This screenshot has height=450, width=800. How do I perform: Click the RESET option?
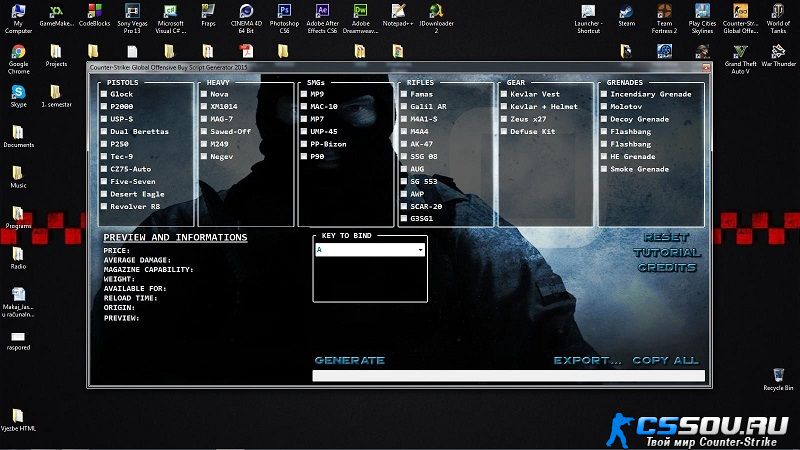point(666,237)
